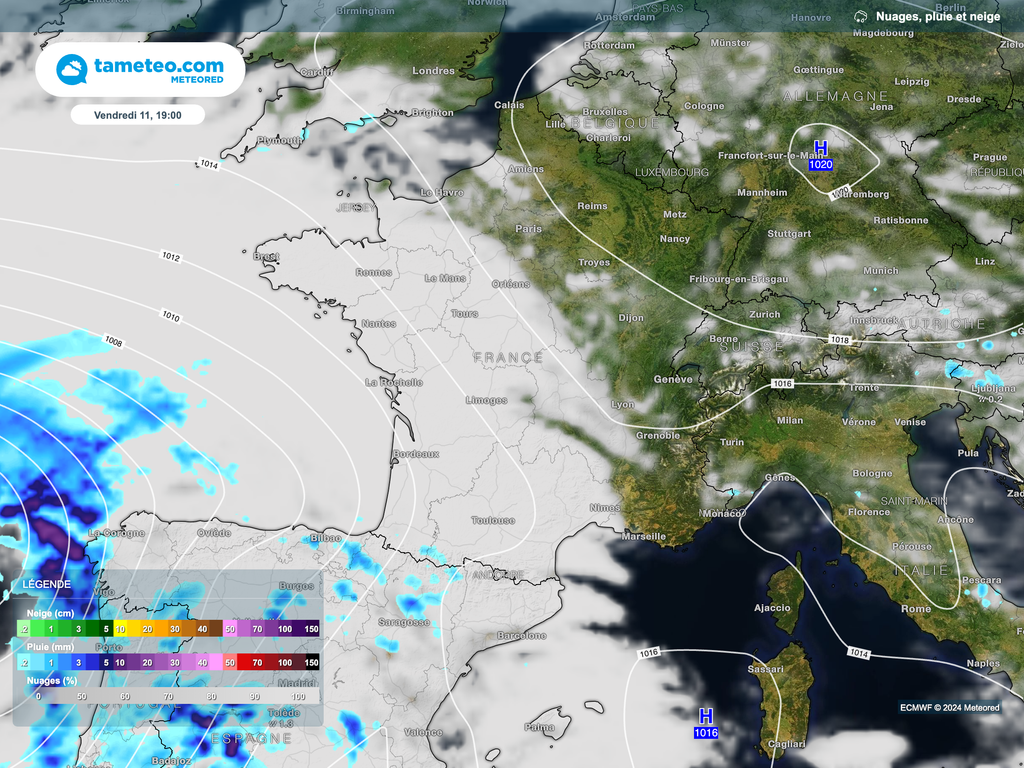
Task: Click the 'Vendredi 11, 19:00' date label
Action: point(138,115)
